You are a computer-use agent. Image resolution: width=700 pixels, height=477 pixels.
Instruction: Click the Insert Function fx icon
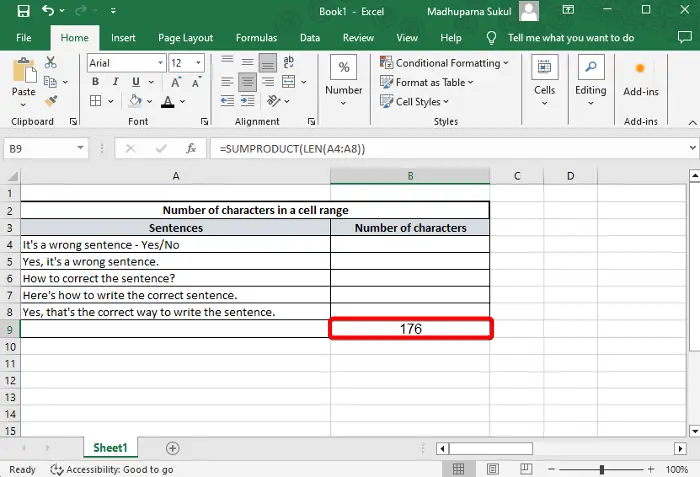pos(191,148)
